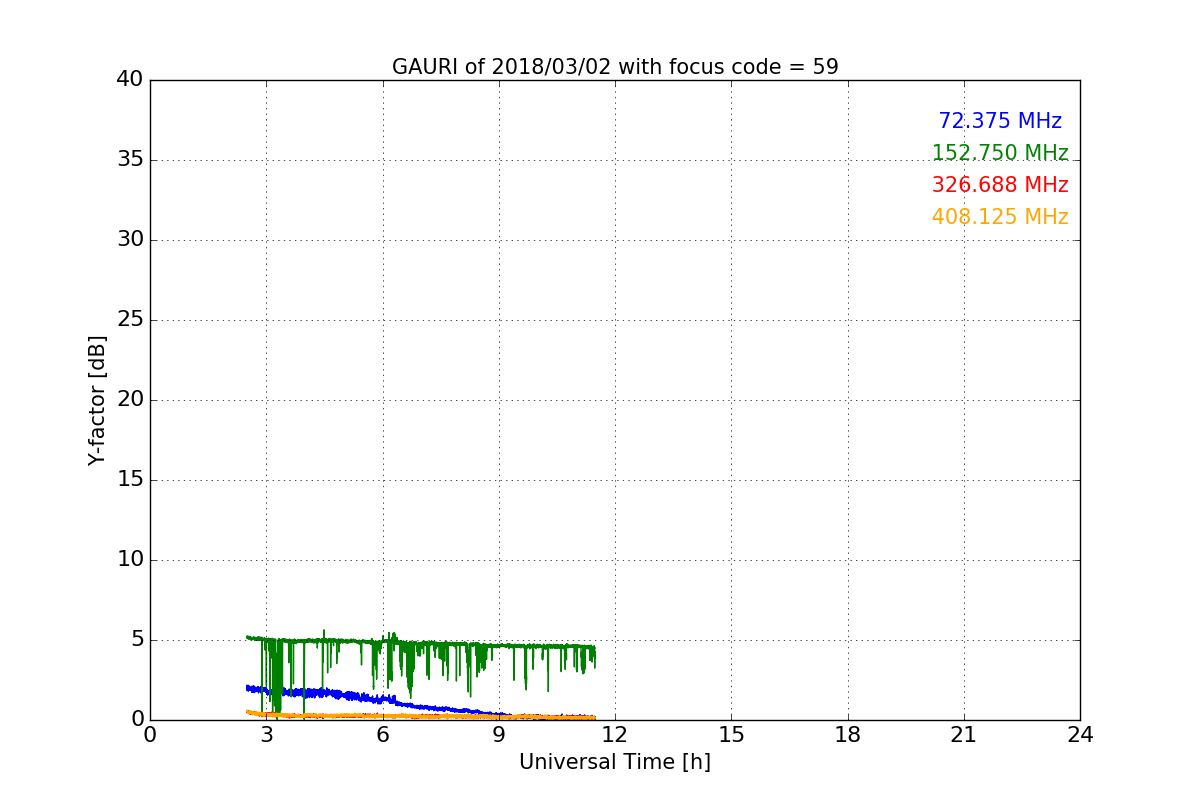This screenshot has width=1200, height=800.
Task: Click the y-axis tick label 35
Action: coord(130,160)
